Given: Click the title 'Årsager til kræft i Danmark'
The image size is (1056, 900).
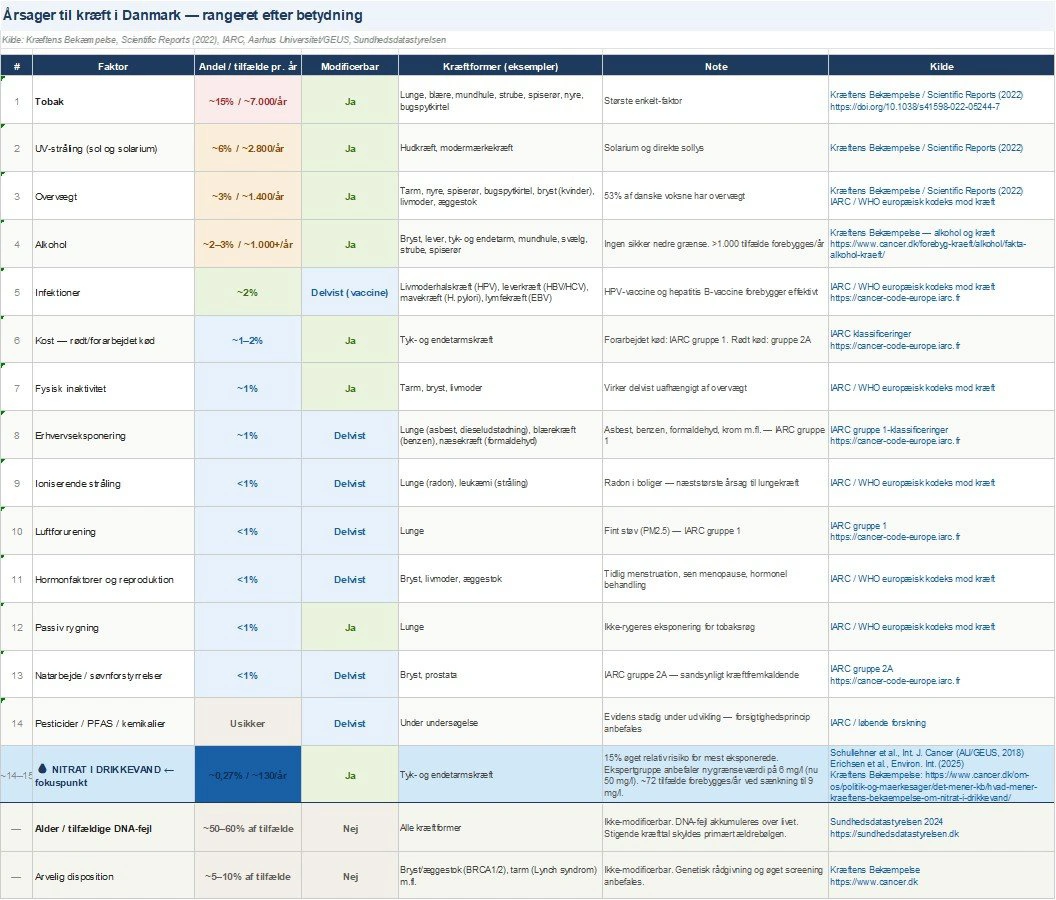Looking at the screenshot, I should (183, 17).
